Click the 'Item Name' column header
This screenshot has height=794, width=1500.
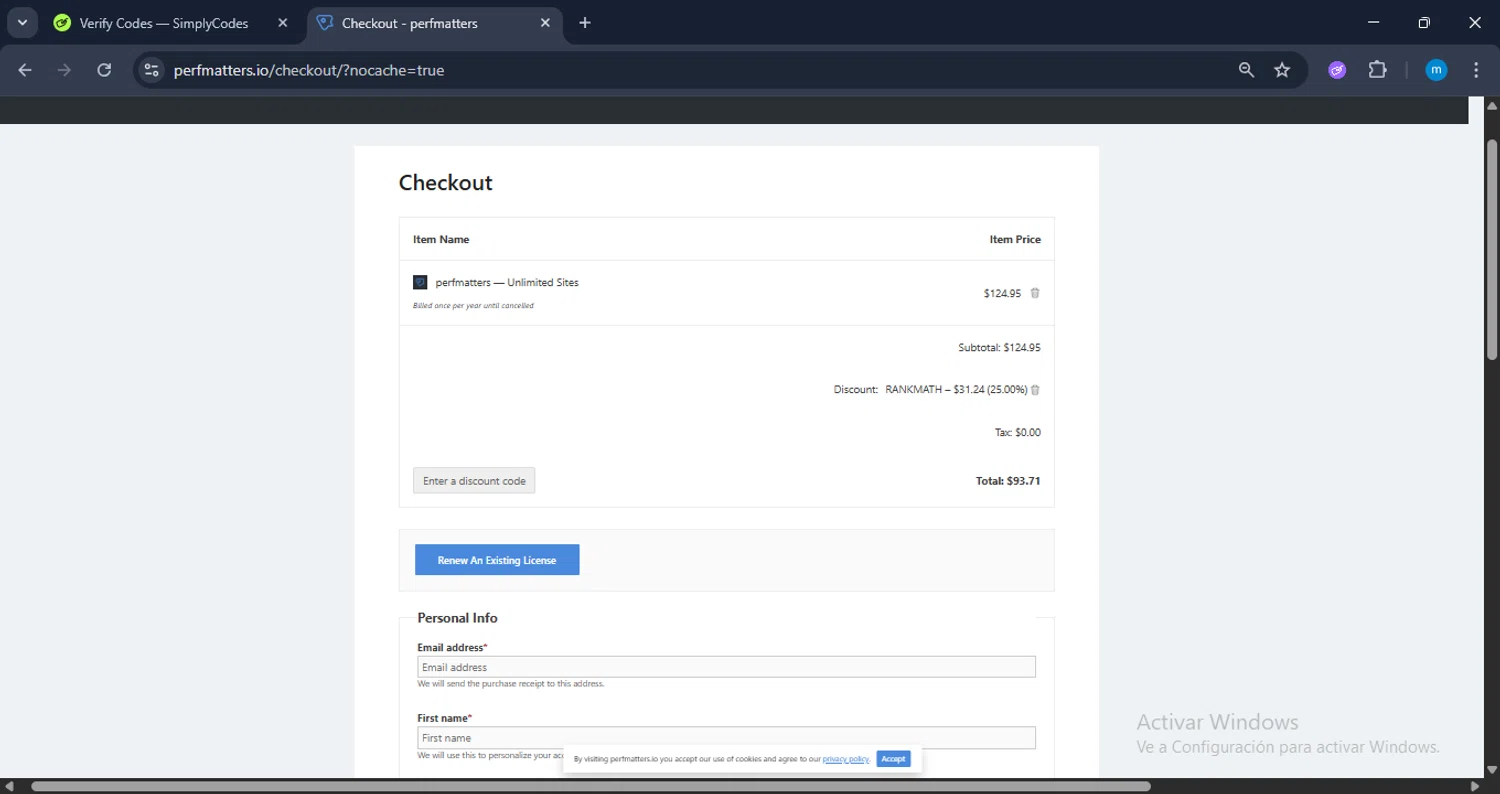[441, 240]
